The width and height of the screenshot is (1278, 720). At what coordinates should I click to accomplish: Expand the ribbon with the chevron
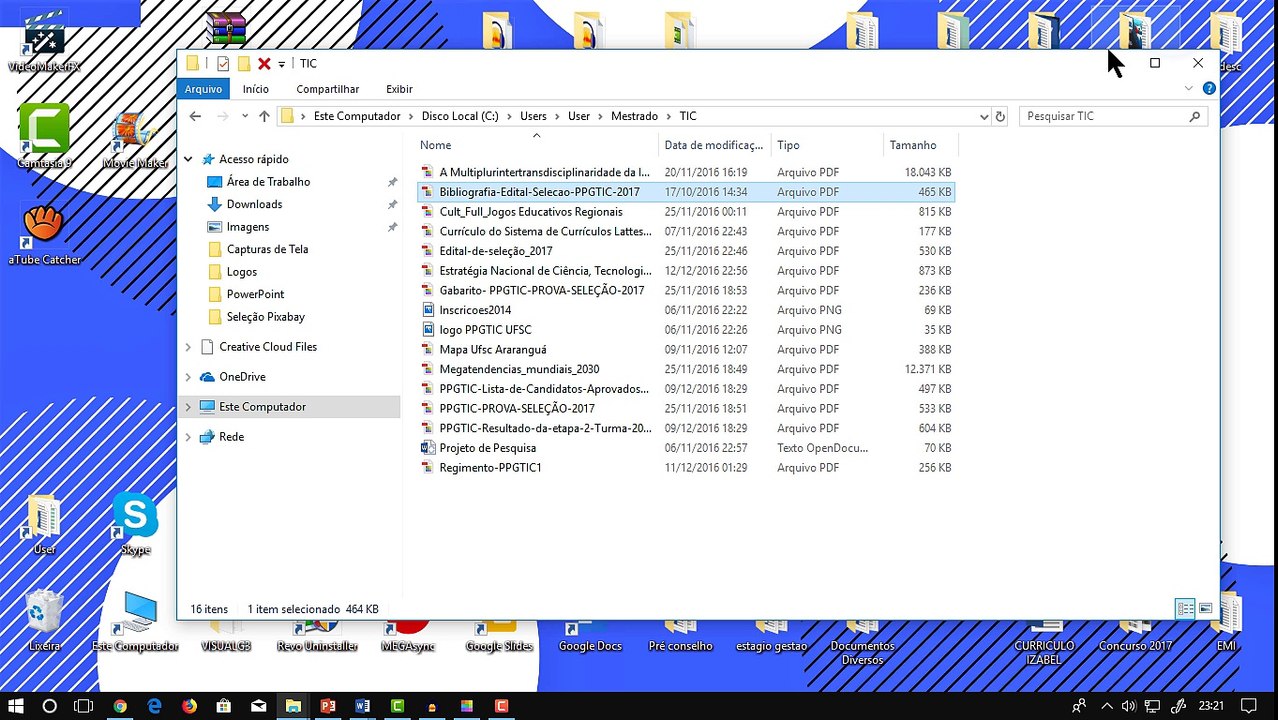tap(1189, 89)
